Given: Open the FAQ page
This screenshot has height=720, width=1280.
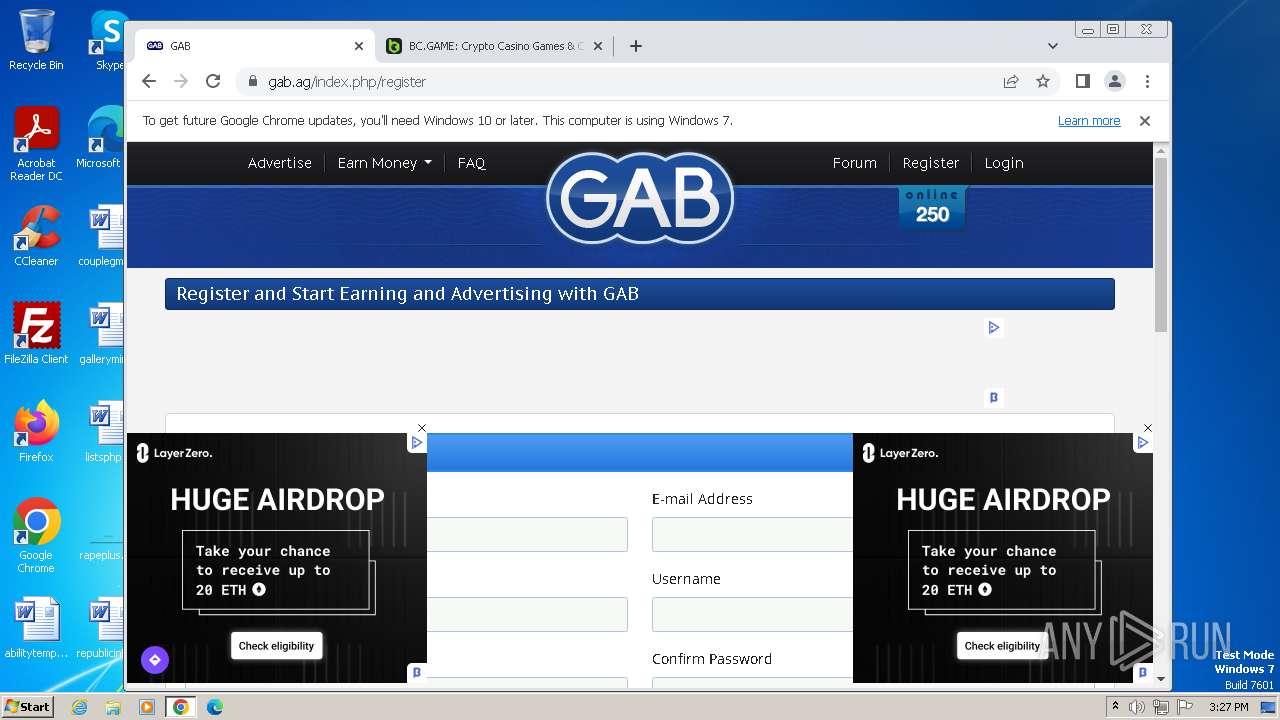Looking at the screenshot, I should pos(471,163).
